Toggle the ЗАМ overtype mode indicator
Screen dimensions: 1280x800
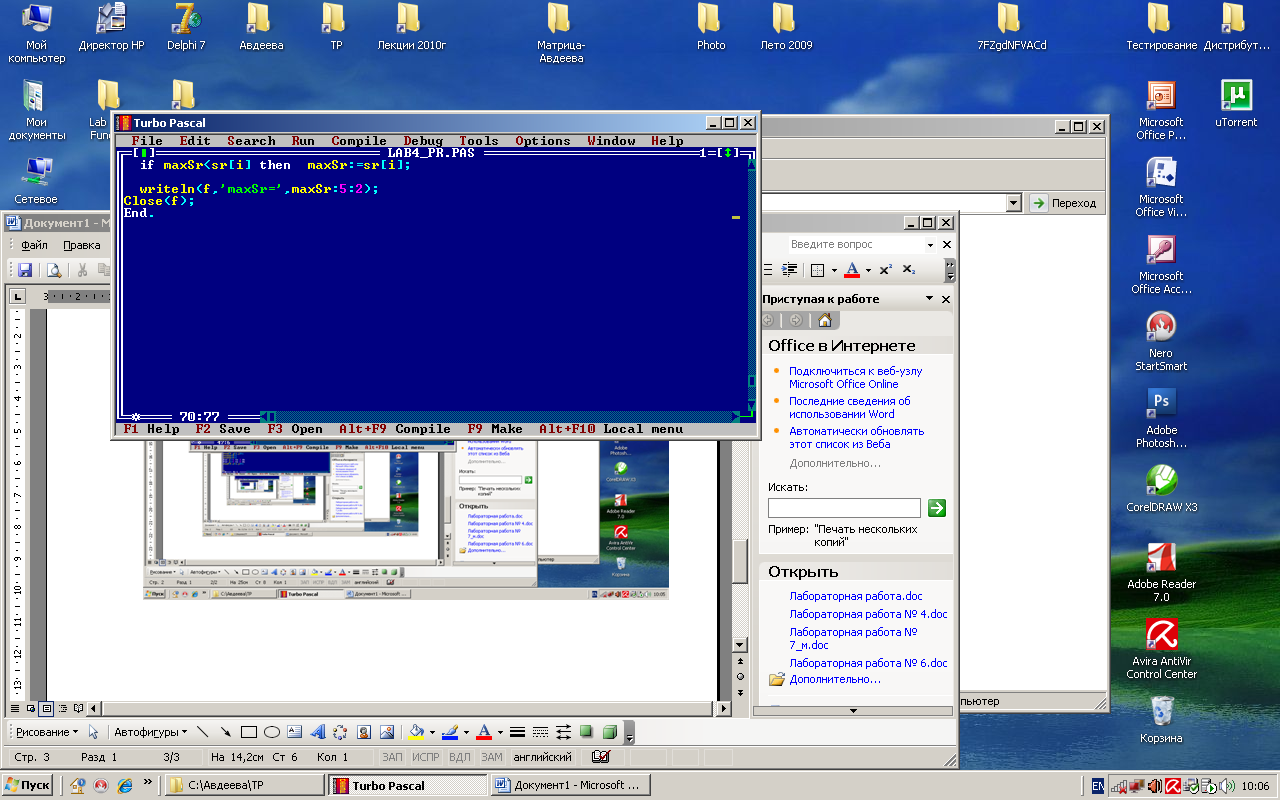(x=492, y=757)
